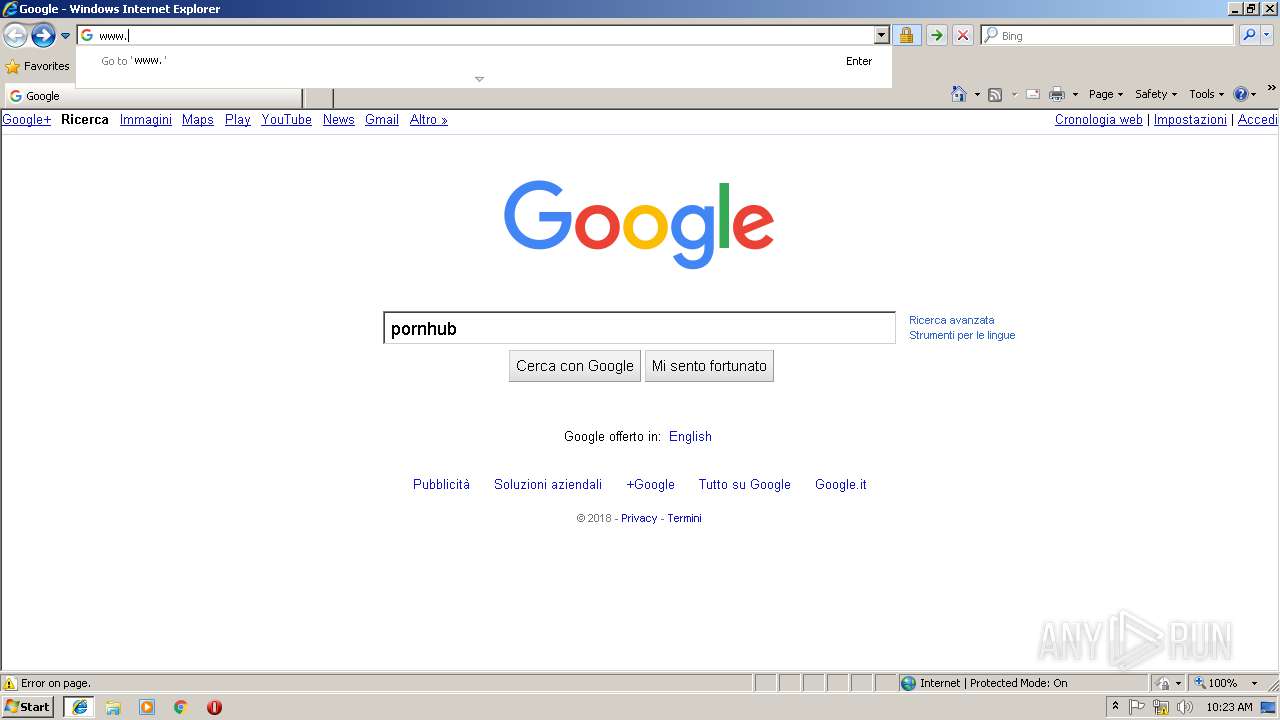
Task: Select the "Go to 'www.'" autocomplete suggestion
Action: pyautogui.click(x=484, y=61)
